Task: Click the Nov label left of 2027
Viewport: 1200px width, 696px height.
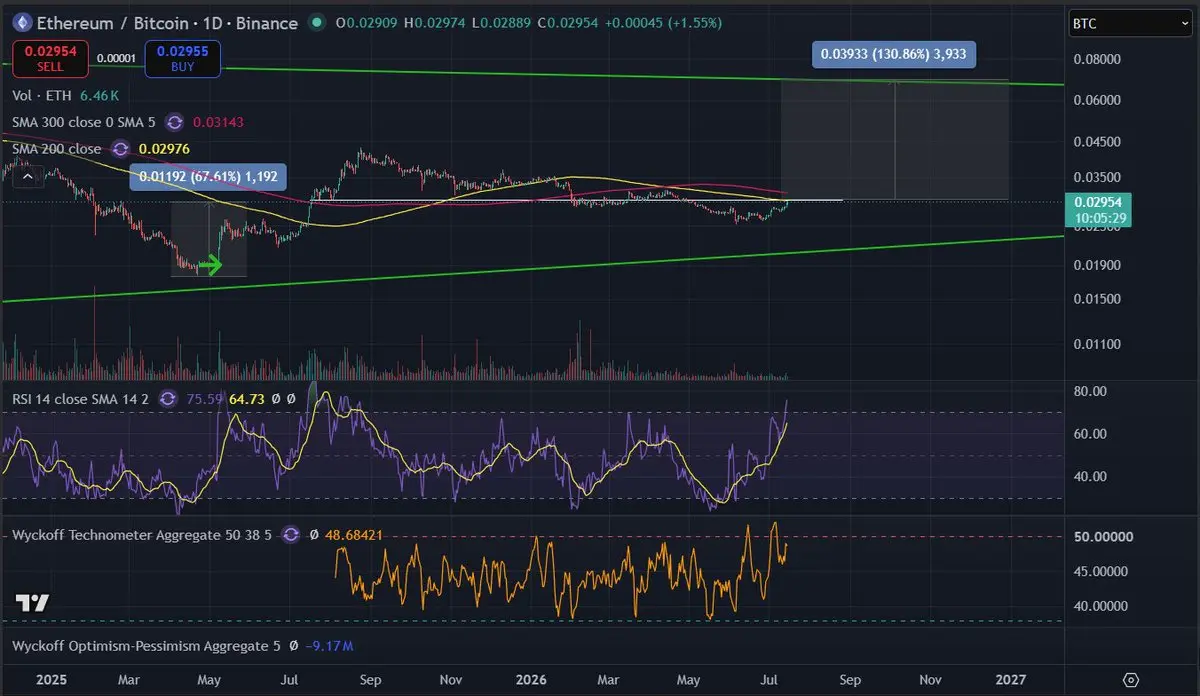Action: (929, 678)
